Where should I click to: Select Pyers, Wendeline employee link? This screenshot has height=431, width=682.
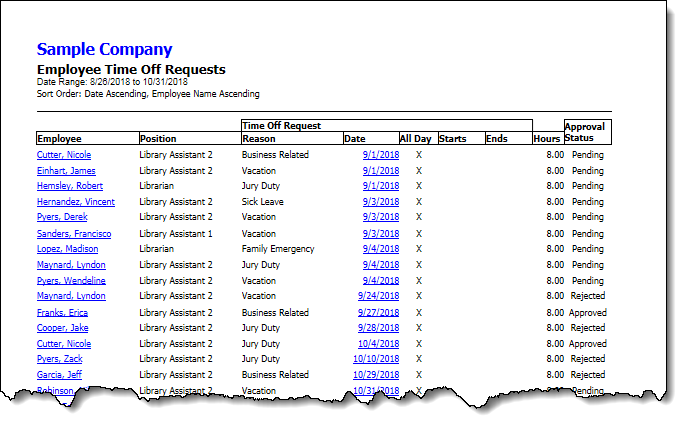[x=71, y=281]
